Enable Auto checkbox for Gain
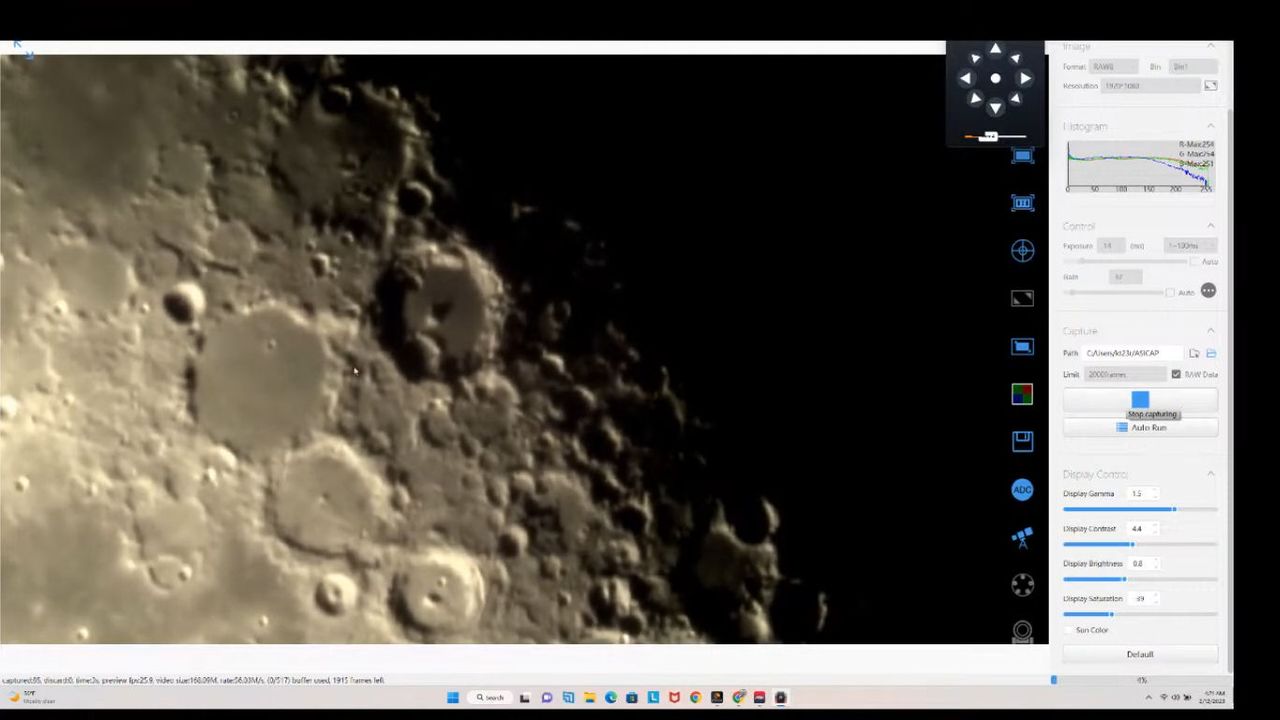The image size is (1280, 720). 1171,292
